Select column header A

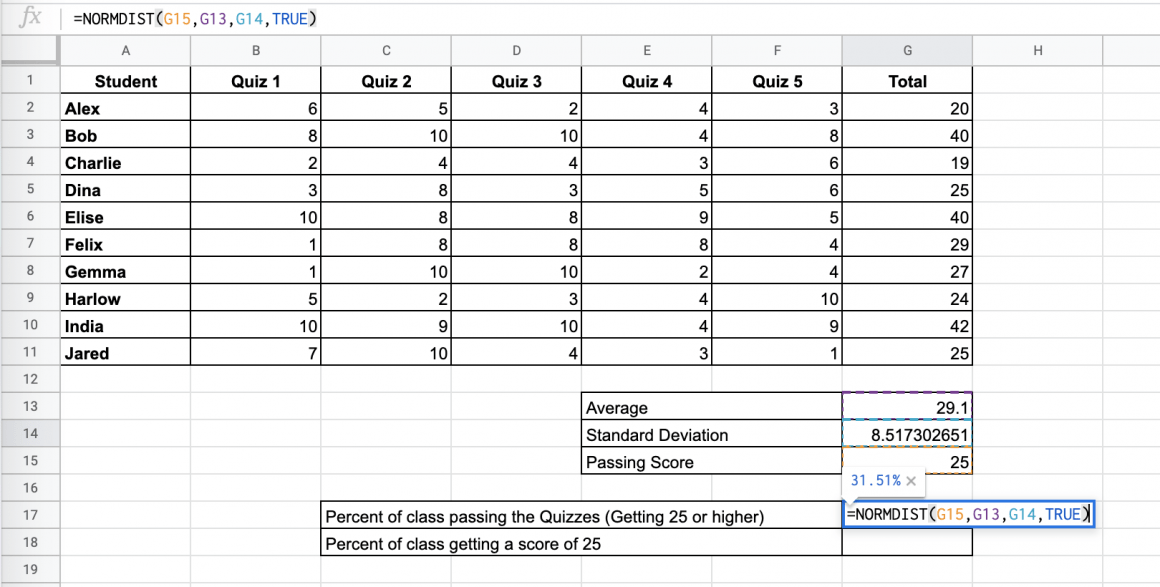pyautogui.click(x=125, y=49)
